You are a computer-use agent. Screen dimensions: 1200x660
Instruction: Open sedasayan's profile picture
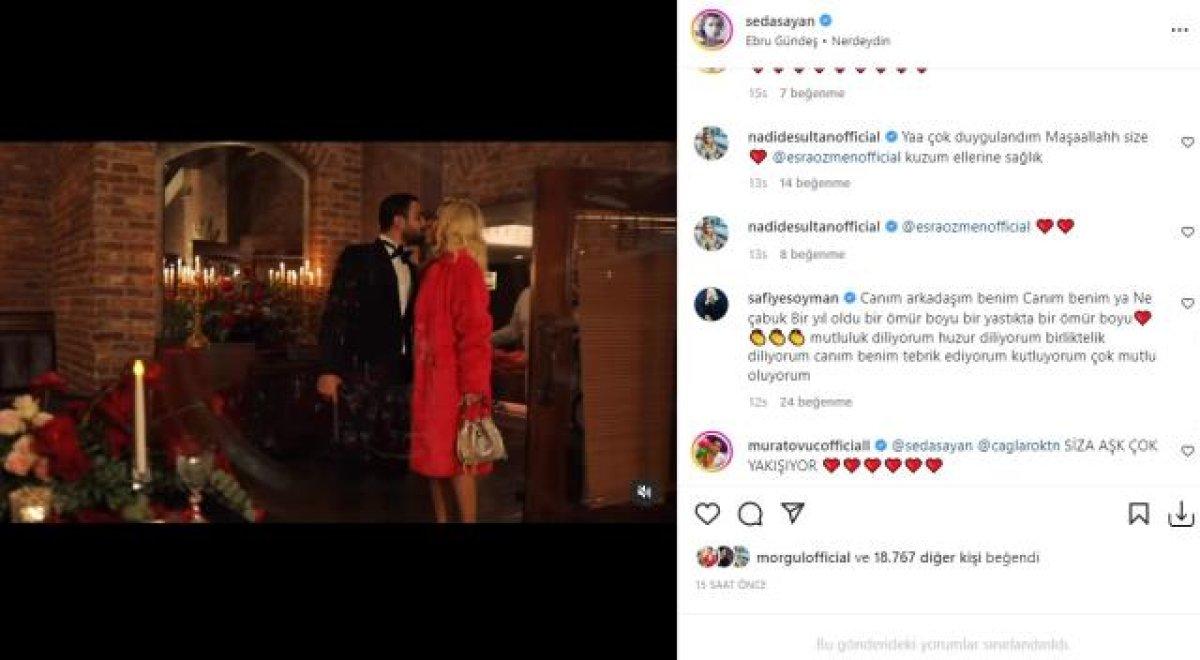[712, 30]
